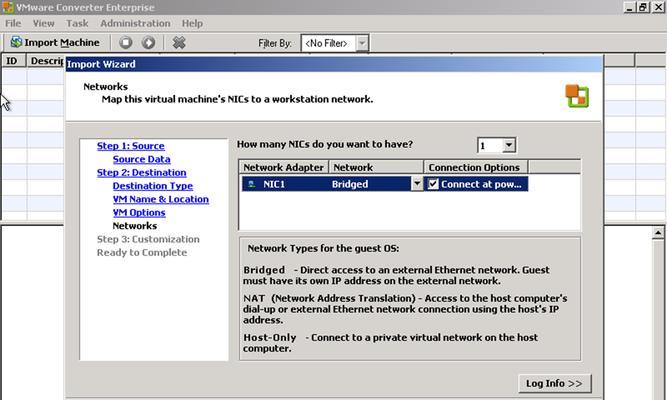Click the Step 3: Customization label
The image size is (667, 400).
click(x=148, y=239)
